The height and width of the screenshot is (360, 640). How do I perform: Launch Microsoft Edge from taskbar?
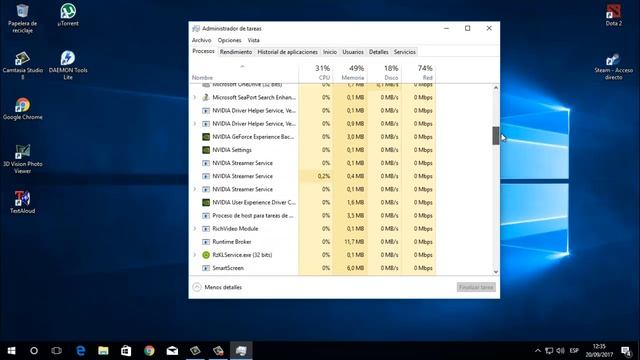[81, 351]
